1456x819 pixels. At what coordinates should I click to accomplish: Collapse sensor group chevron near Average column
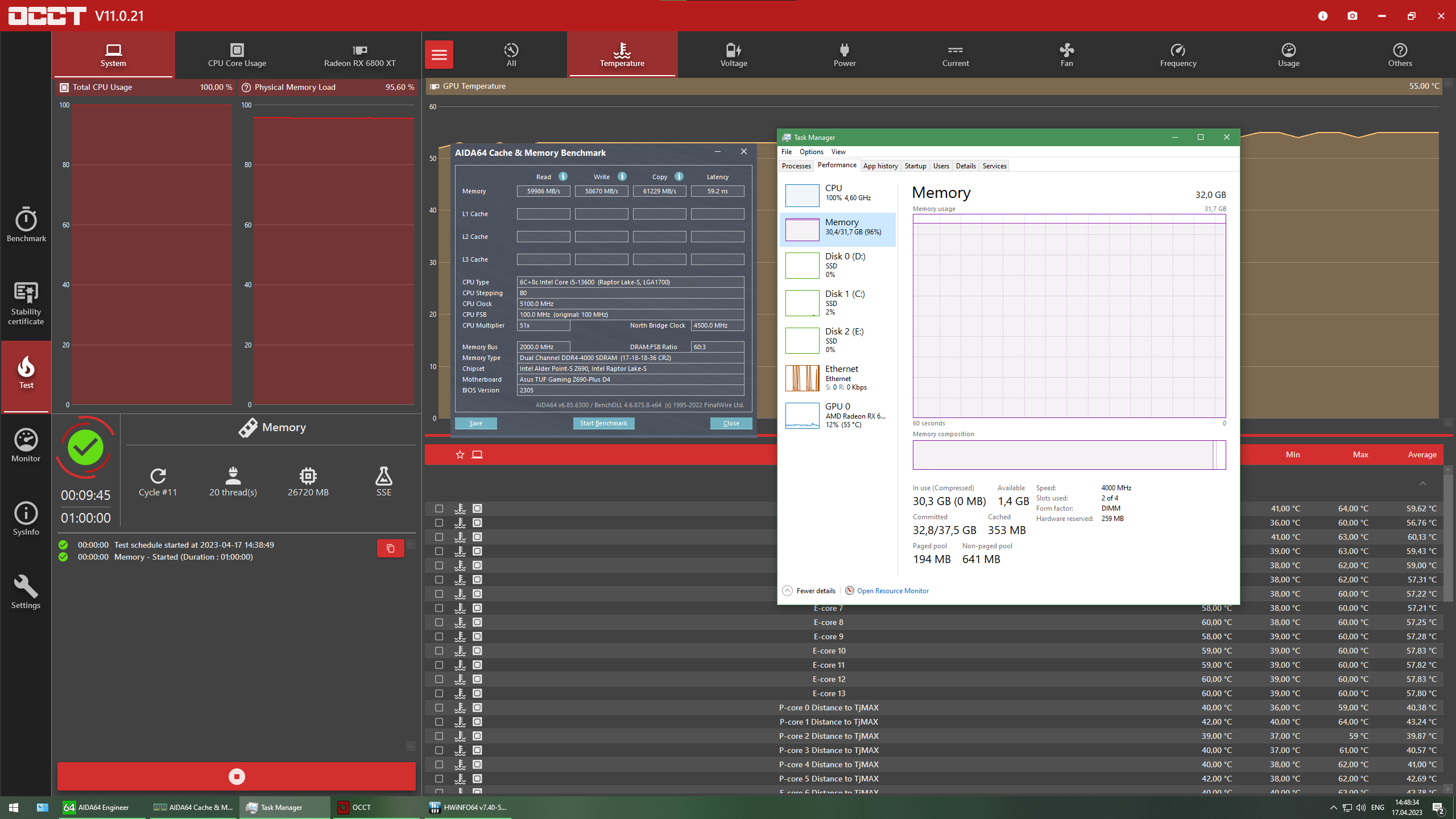pyautogui.click(x=1422, y=483)
